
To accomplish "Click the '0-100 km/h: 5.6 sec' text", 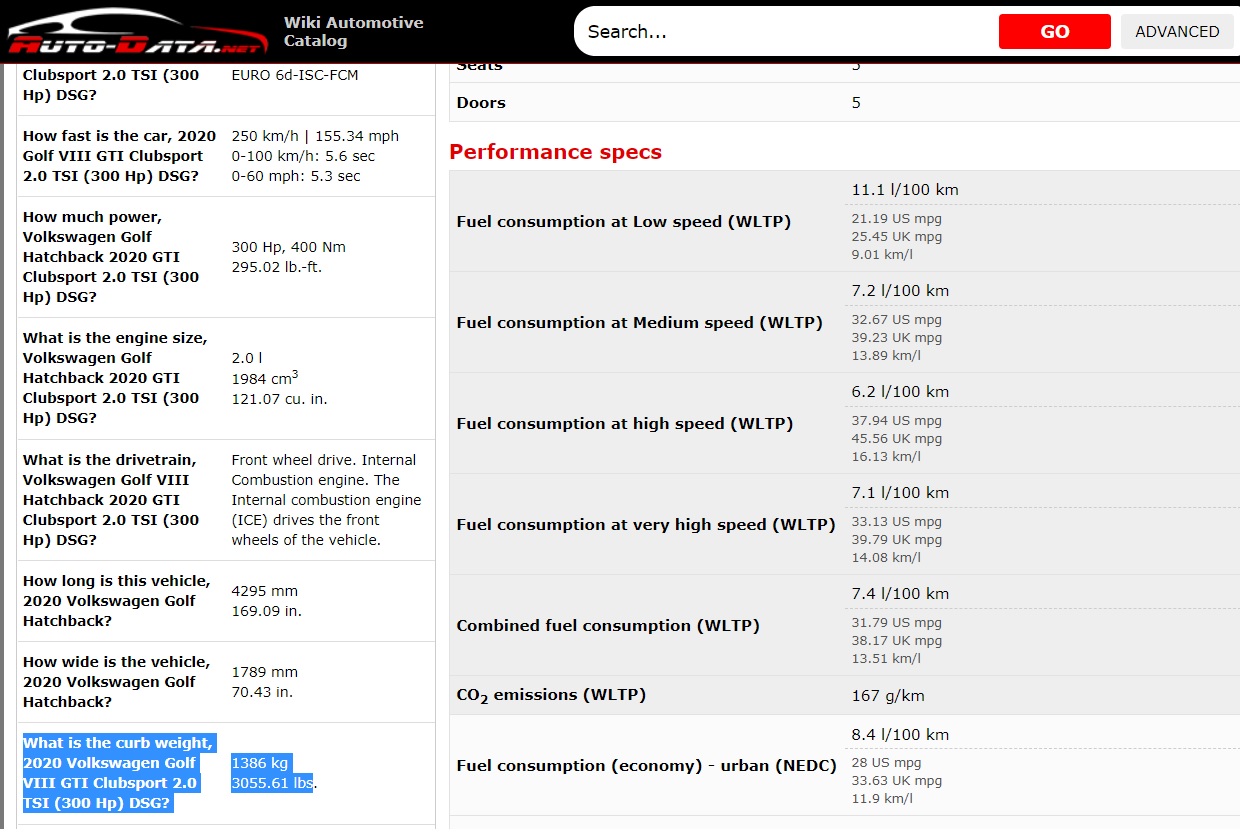I will click(x=303, y=156).
